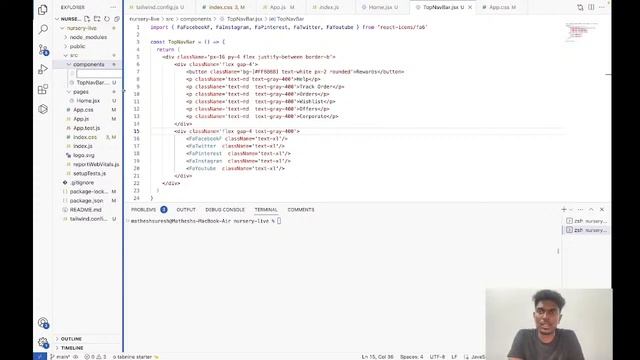
Task: Open the Run and Debug view
Action: pyautogui.click(x=43, y=69)
